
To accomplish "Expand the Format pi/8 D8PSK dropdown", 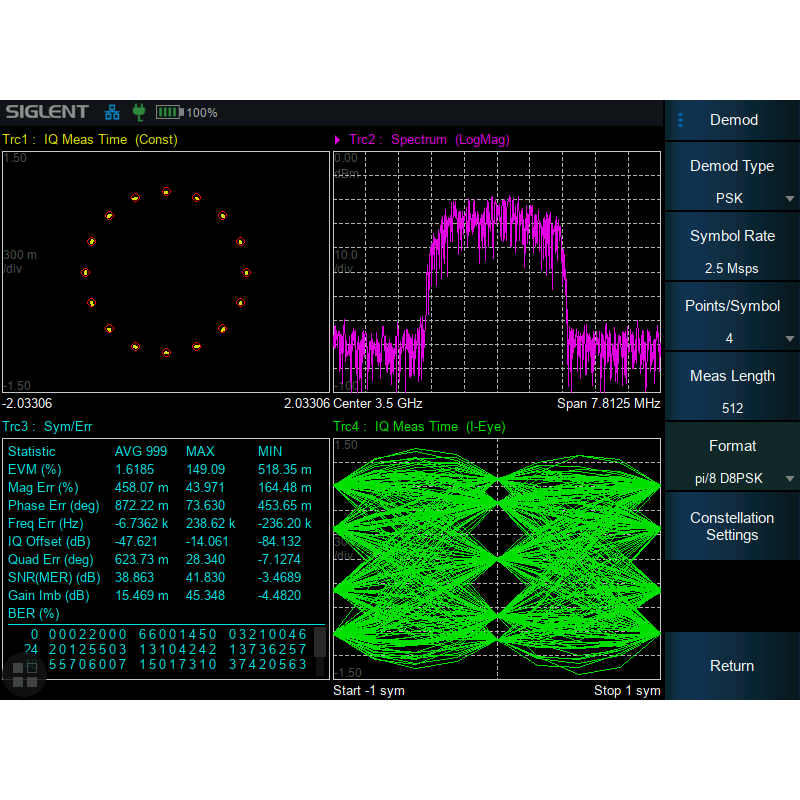I will point(732,463).
